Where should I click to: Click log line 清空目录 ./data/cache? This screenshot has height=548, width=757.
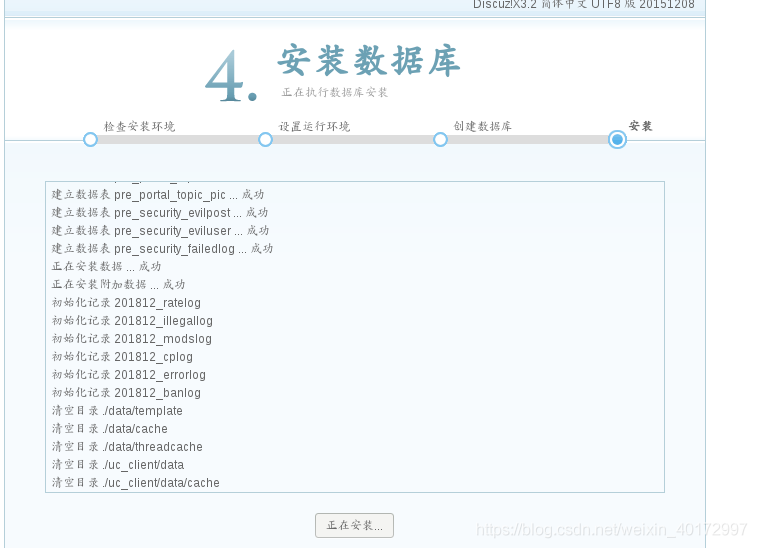(110, 429)
